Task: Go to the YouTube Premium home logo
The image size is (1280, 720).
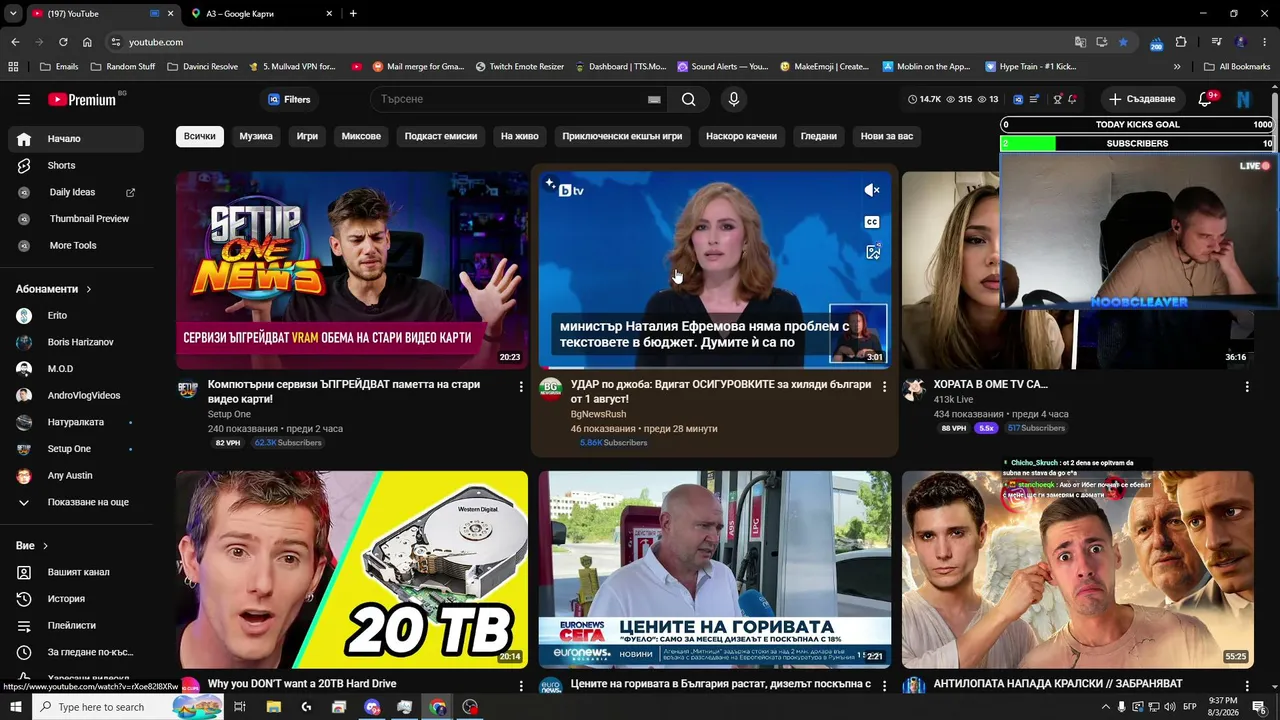Action: pos(82,99)
